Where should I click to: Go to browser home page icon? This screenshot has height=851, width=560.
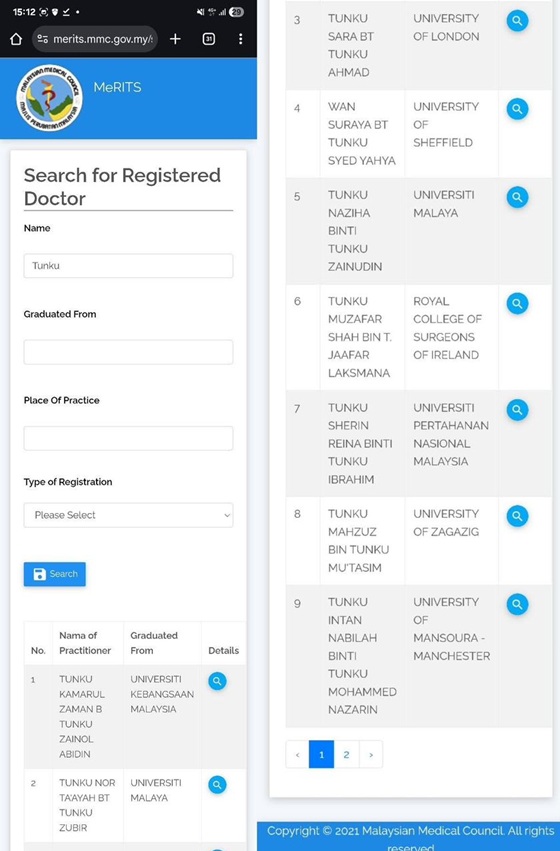[16, 39]
